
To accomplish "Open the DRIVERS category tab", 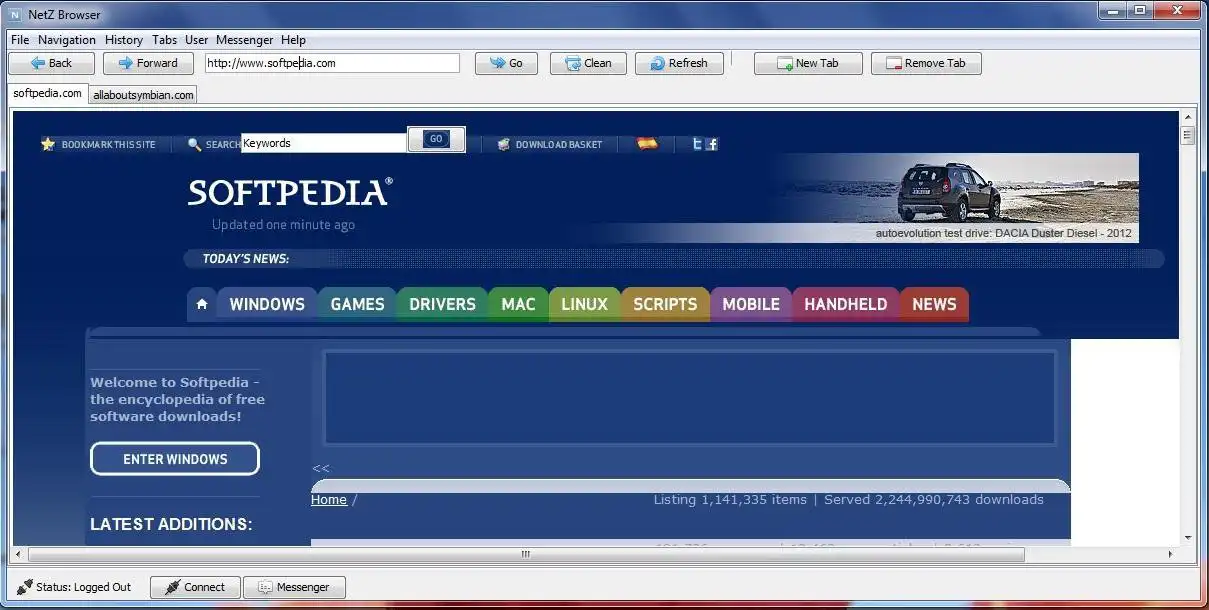I will click(x=442, y=304).
